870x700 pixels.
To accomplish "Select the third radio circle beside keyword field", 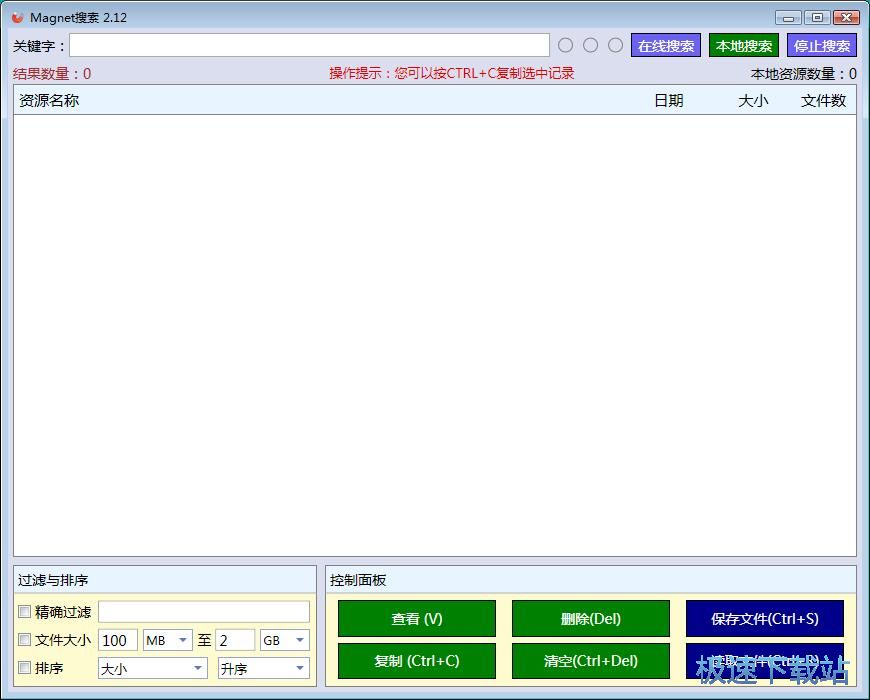I will [616, 45].
